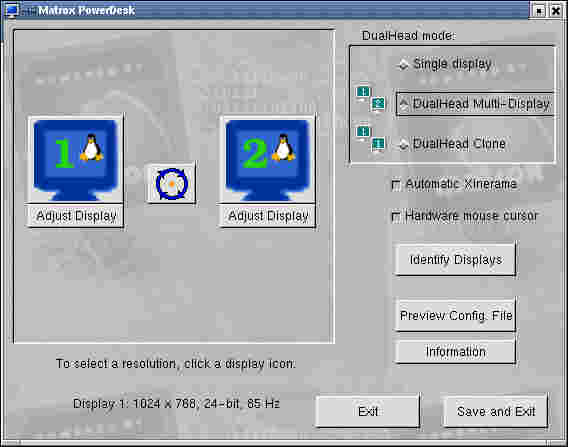Click 'To select a resolution' hint text
Screen dimensions: 568x447
point(176,363)
